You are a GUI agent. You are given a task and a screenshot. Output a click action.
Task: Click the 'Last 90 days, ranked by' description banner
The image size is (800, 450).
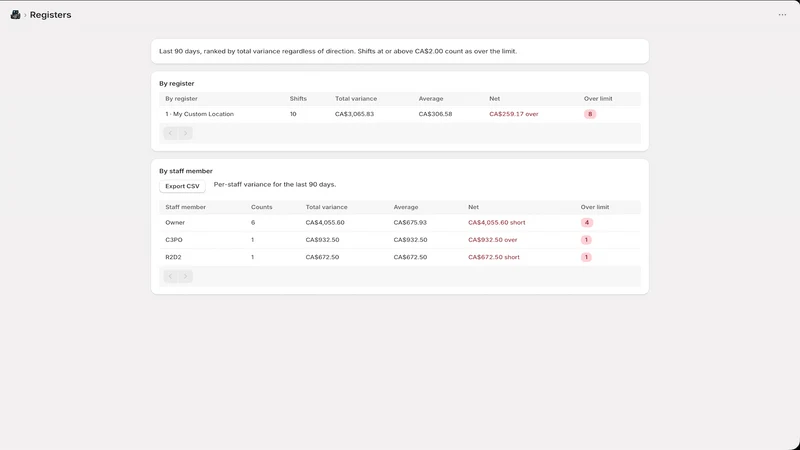(400, 52)
